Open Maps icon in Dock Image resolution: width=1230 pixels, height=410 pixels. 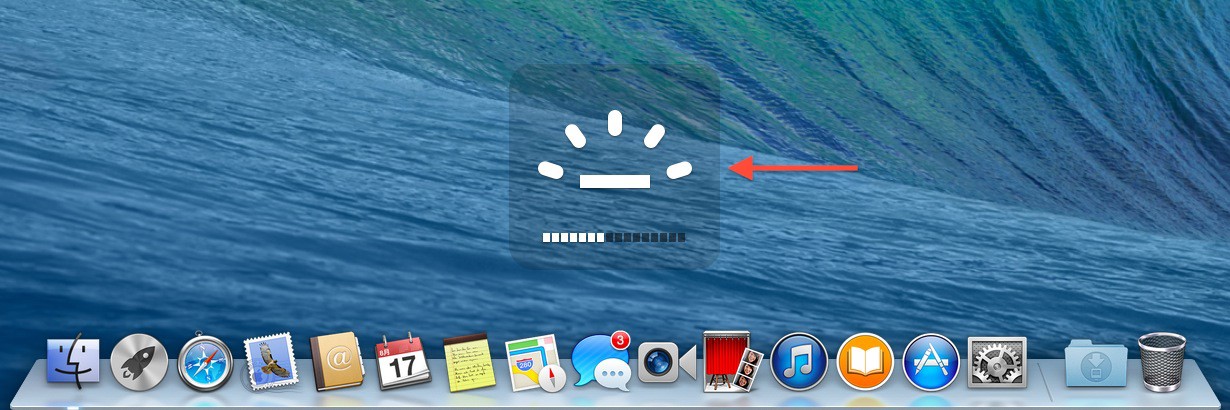(535, 362)
